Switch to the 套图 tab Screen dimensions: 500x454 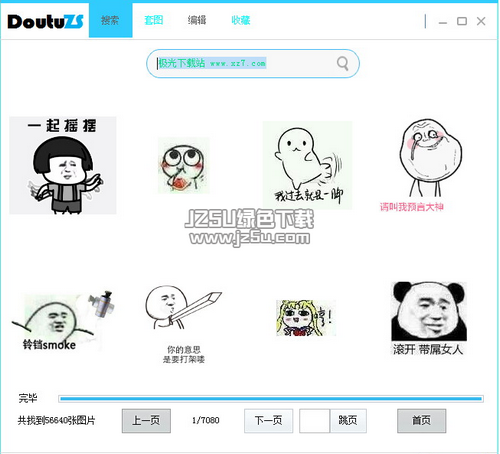(x=154, y=20)
